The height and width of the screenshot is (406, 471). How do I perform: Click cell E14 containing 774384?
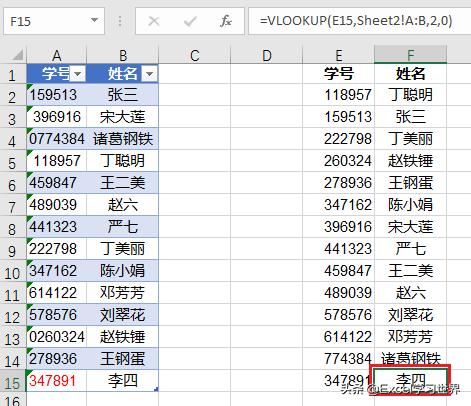339,359
